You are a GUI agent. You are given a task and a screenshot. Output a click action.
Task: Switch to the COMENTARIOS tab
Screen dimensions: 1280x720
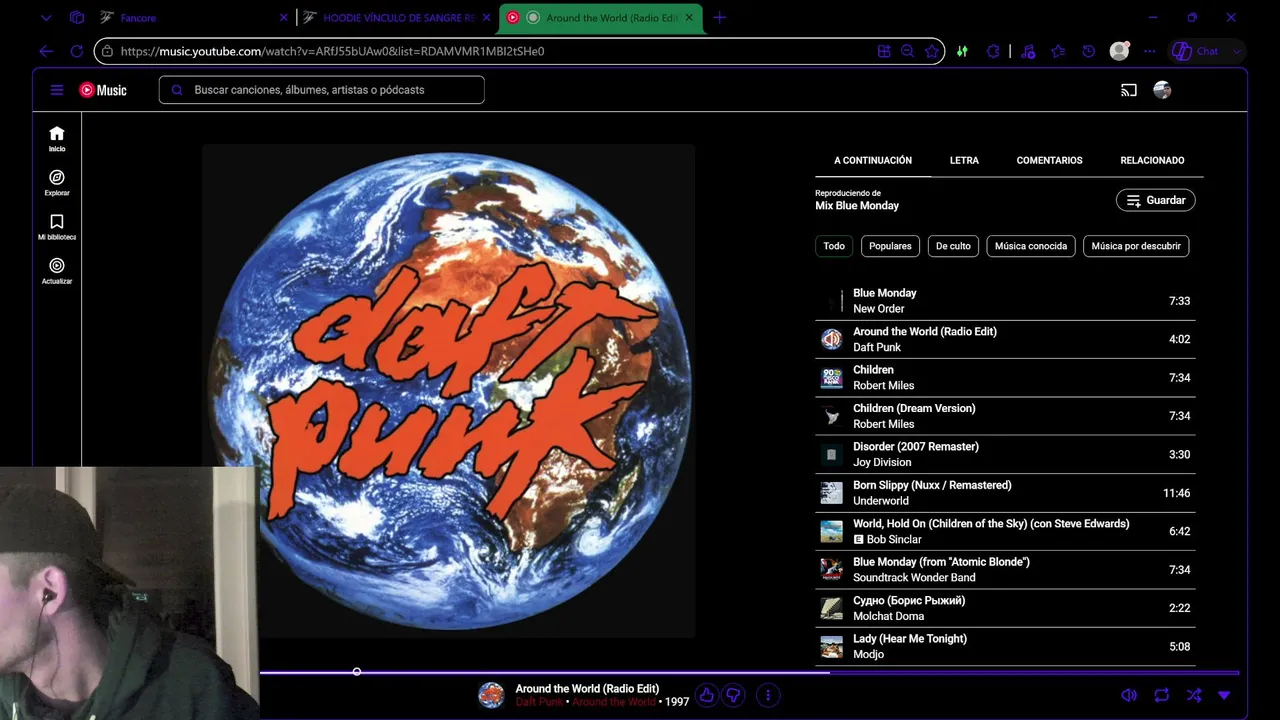[x=1049, y=160]
